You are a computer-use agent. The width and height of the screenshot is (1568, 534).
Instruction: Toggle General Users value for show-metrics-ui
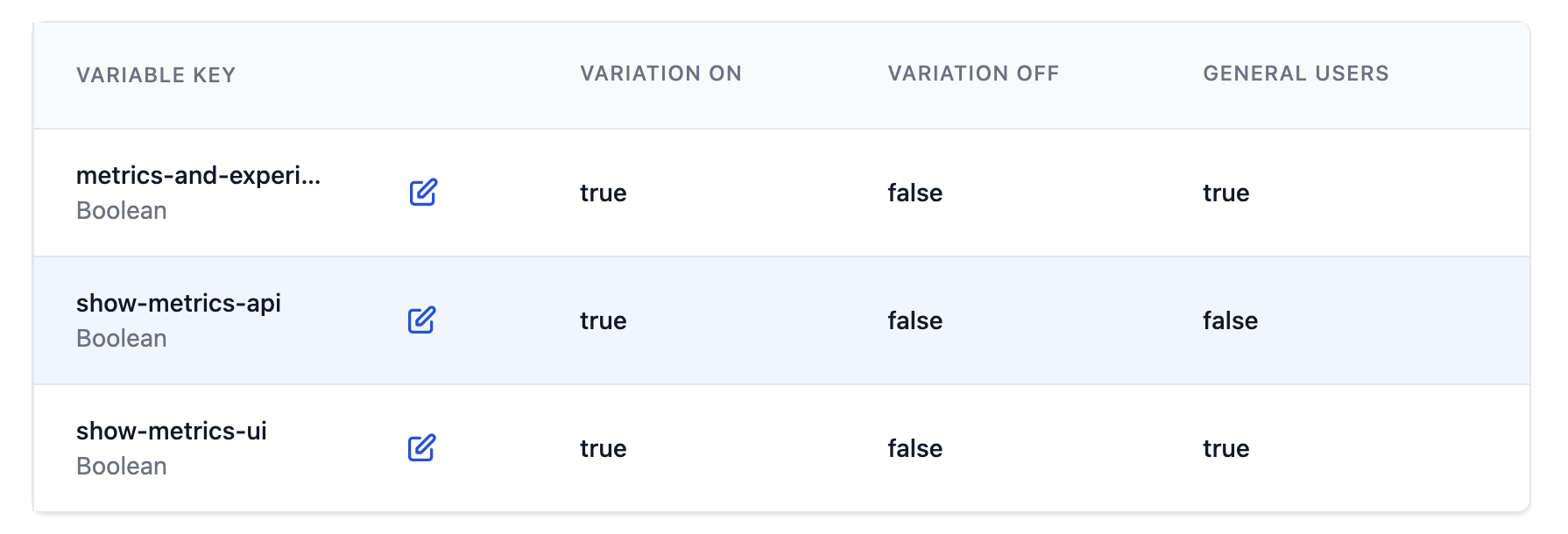click(1225, 448)
